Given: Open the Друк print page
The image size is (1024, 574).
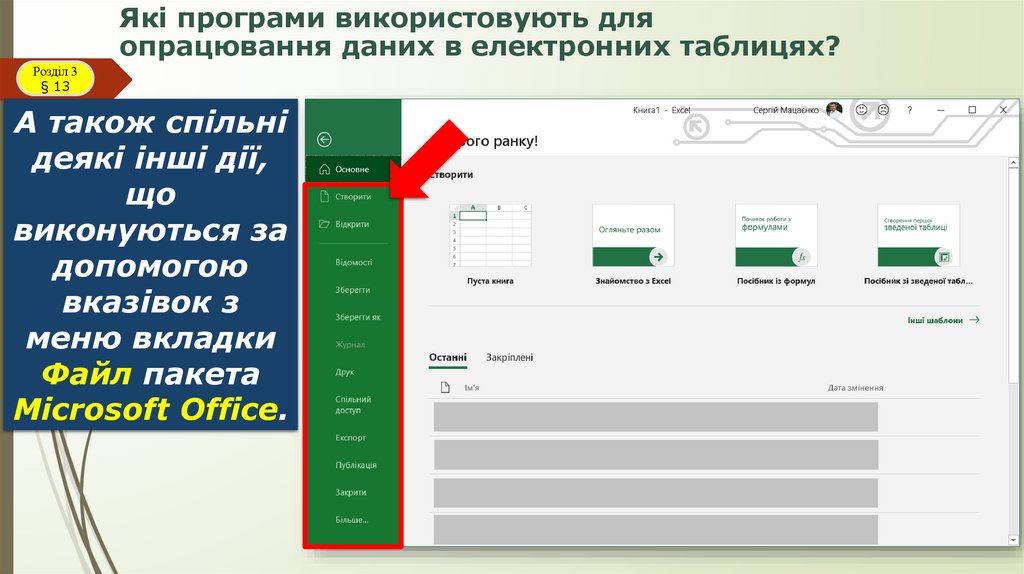Looking at the screenshot, I should (x=344, y=372).
